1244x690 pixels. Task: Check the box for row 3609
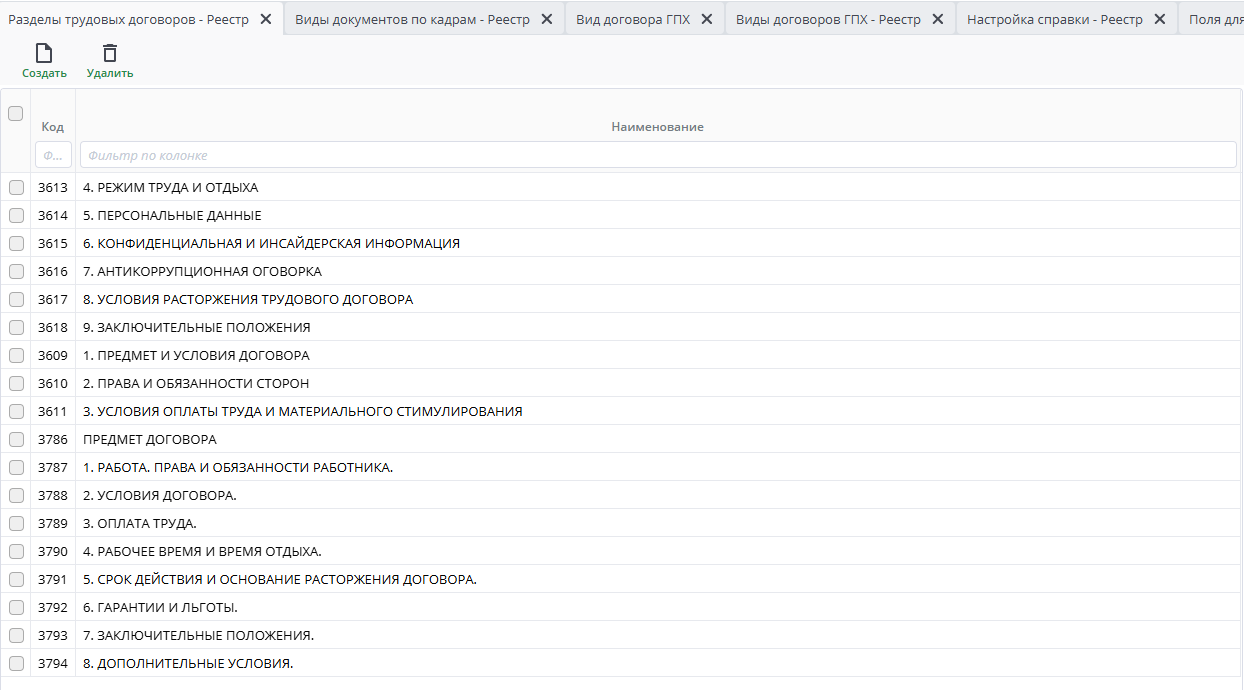16,355
